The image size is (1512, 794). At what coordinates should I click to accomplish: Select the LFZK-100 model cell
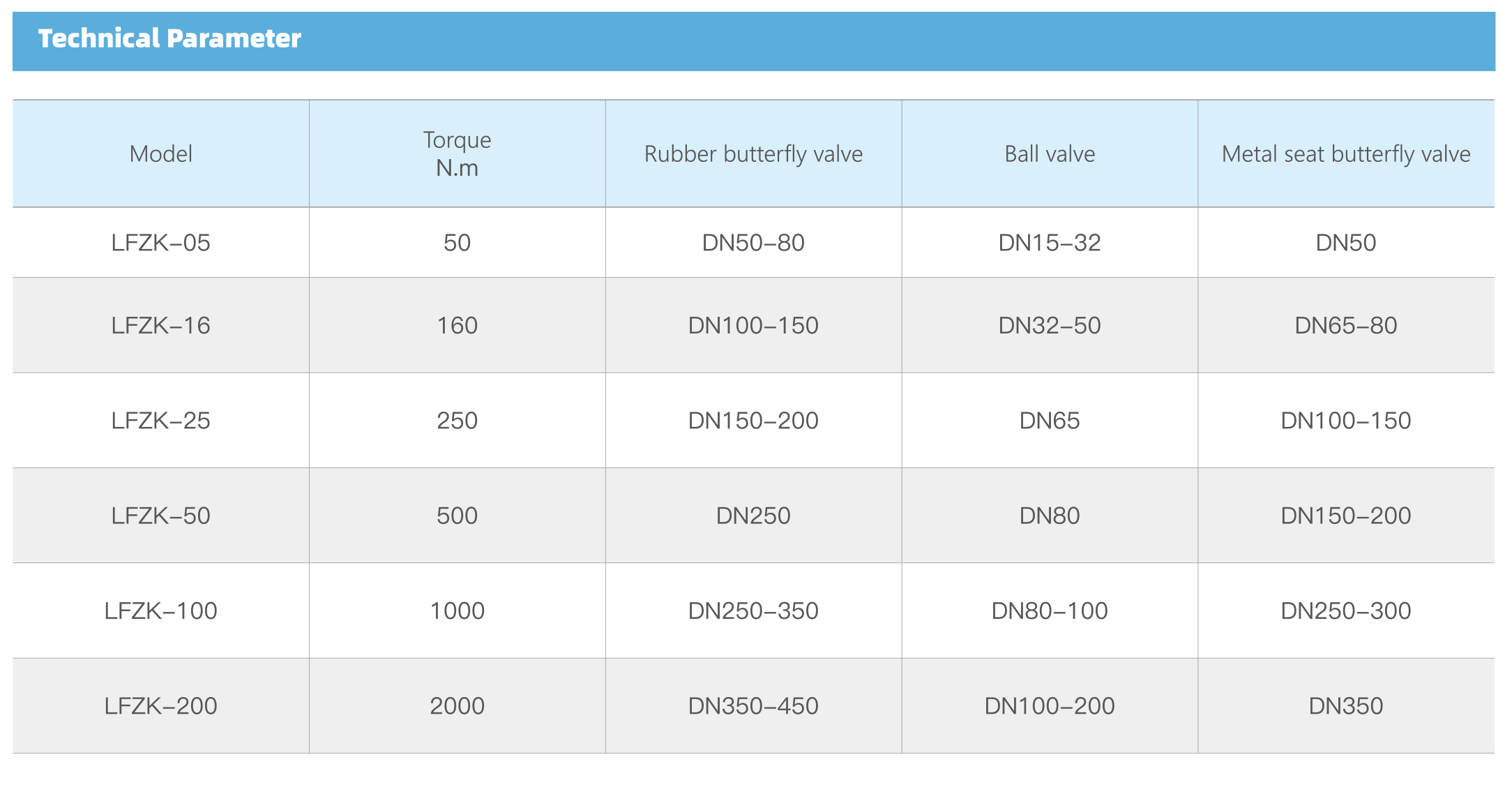coord(161,611)
